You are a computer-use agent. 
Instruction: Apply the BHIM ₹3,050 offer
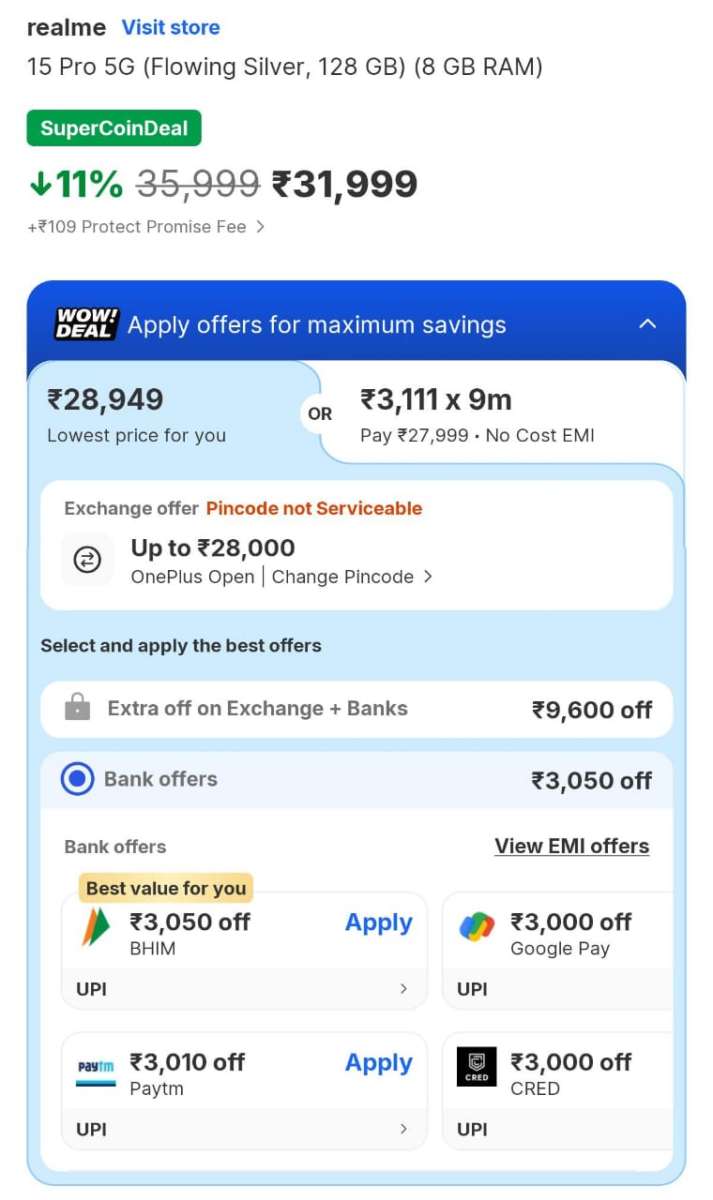click(x=378, y=923)
